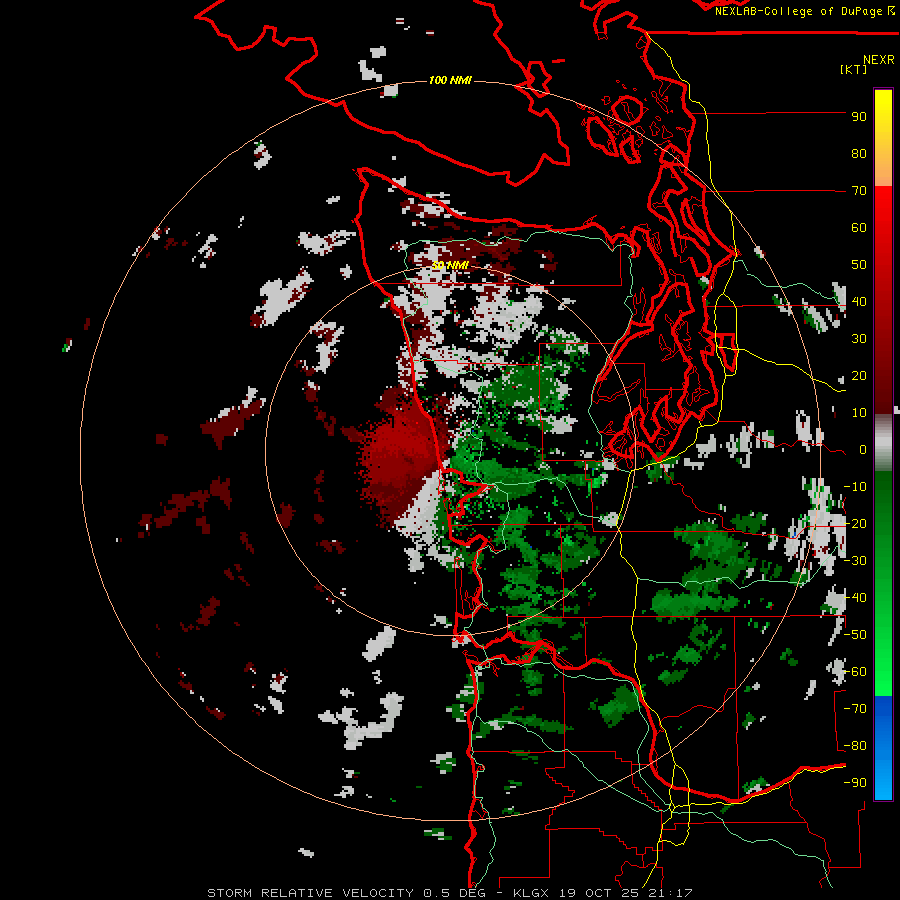Click the -90 value on velocity scale
The width and height of the screenshot is (900, 900).
tap(855, 783)
